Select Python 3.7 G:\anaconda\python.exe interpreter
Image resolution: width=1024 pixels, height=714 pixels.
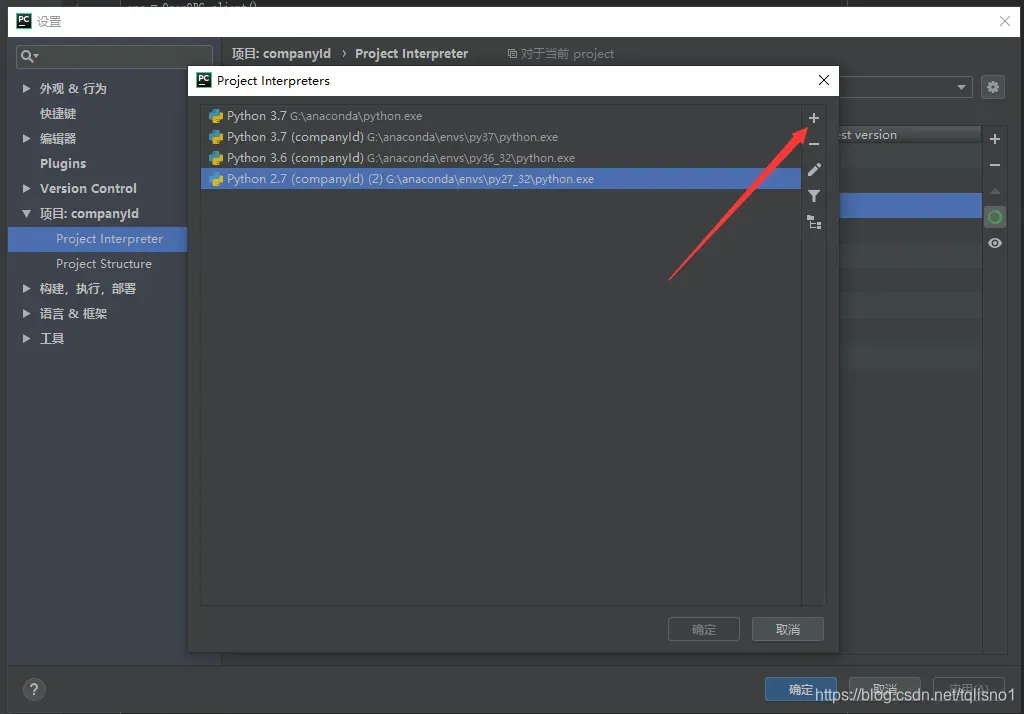pyautogui.click(x=501, y=116)
